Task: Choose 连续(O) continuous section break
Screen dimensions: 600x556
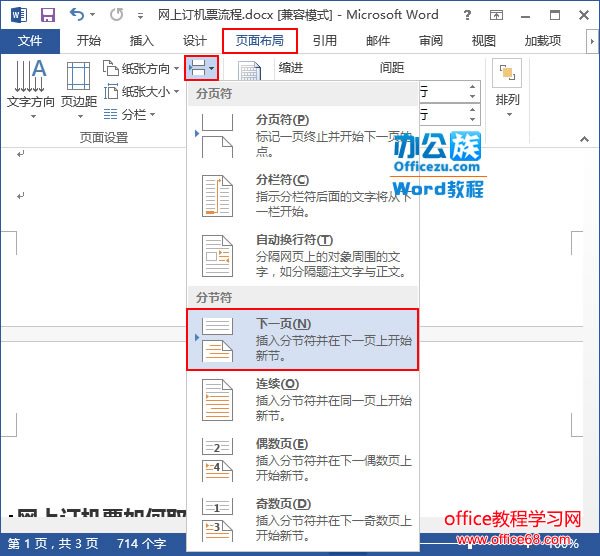Action: (303, 400)
